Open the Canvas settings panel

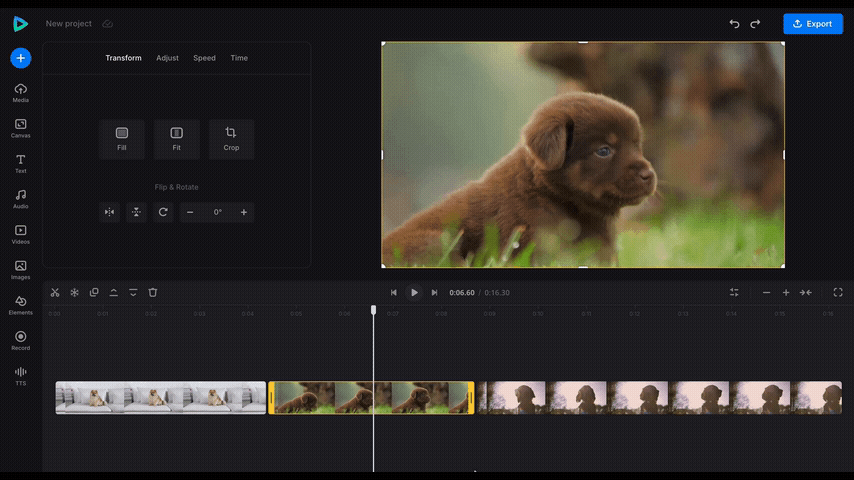pos(20,128)
